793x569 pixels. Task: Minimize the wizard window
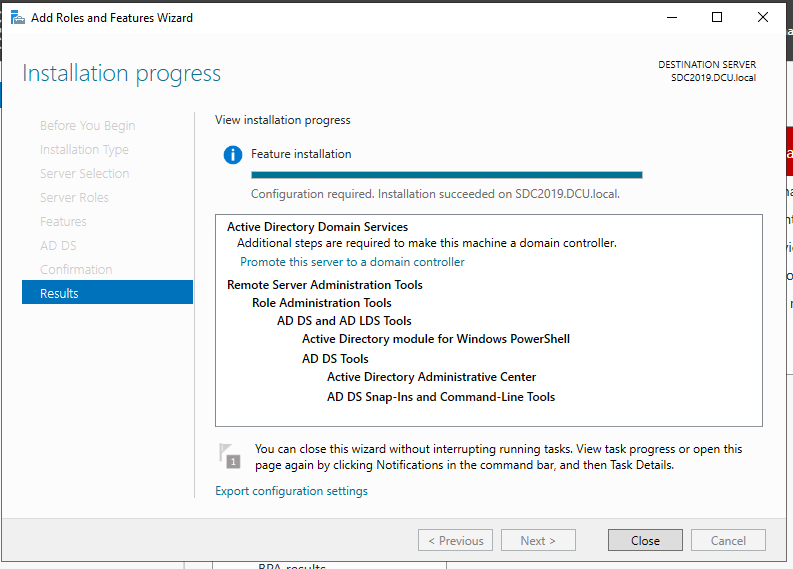click(x=670, y=17)
